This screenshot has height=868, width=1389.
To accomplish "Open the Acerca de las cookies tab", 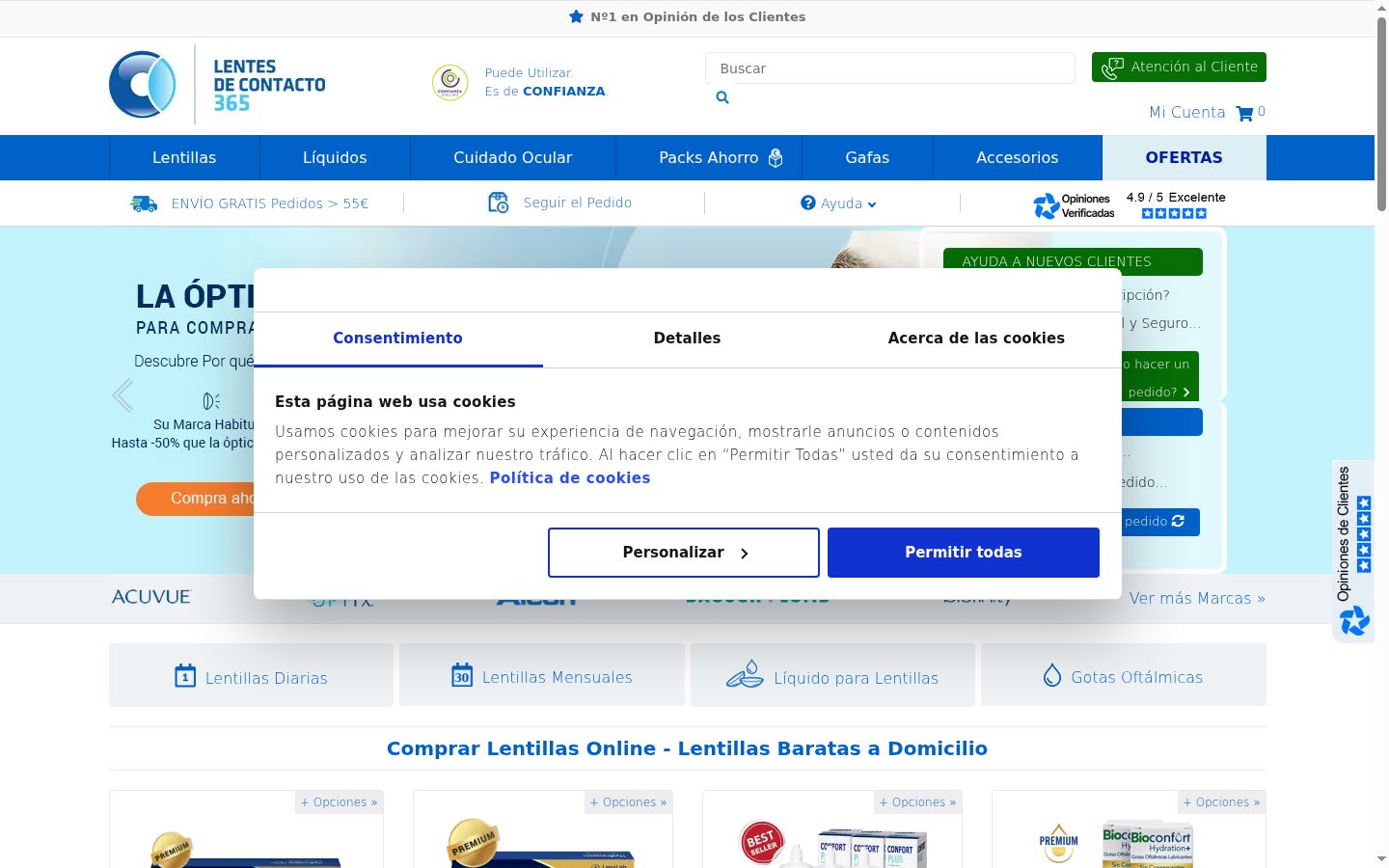I will (976, 339).
